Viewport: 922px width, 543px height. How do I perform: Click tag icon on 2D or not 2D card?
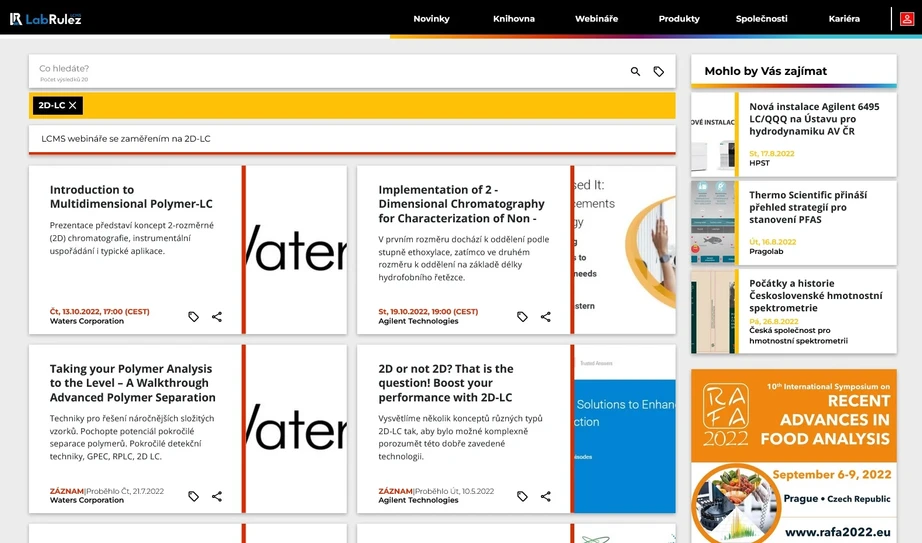(522, 496)
